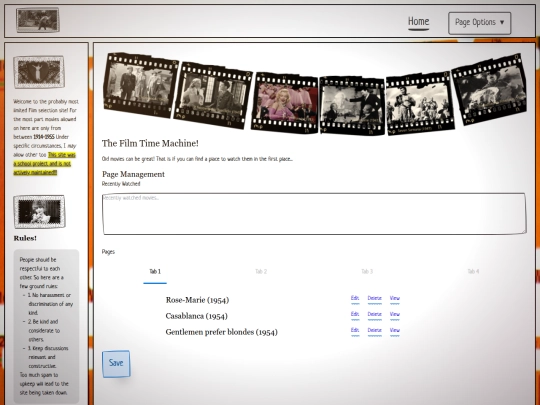Click the sixth film strip frame
Viewport: 540px width, 405px height.
pyautogui.click(x=489, y=89)
